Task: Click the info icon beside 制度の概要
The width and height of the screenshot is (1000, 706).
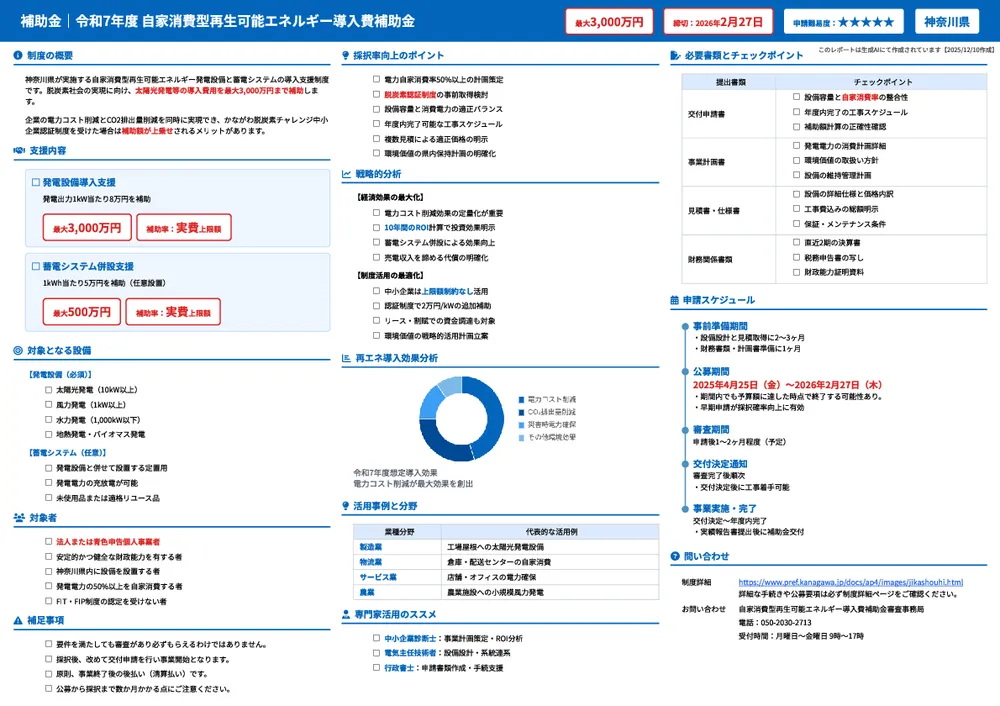Action: (19, 56)
